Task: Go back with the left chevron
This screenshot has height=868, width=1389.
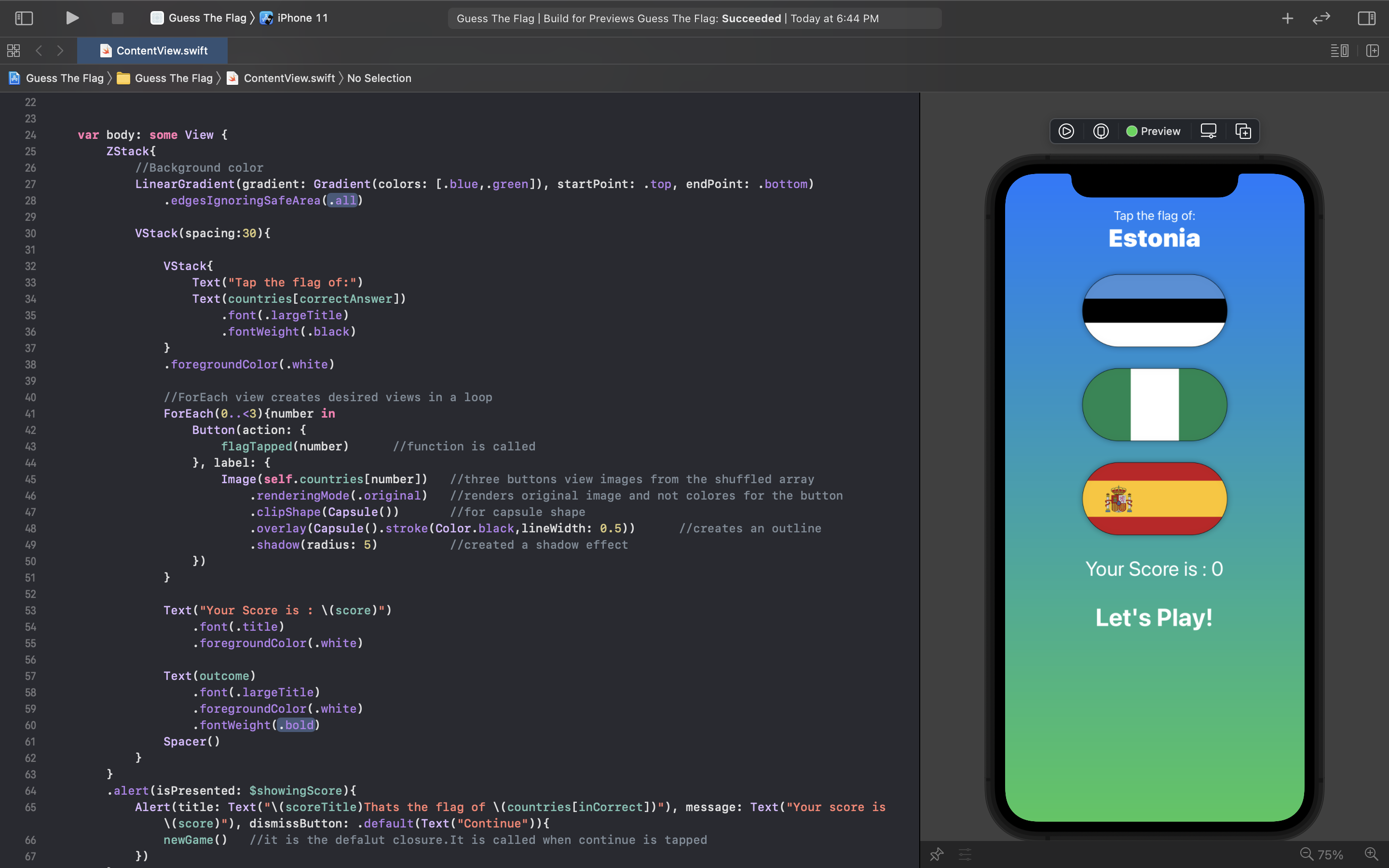Action: point(39,51)
